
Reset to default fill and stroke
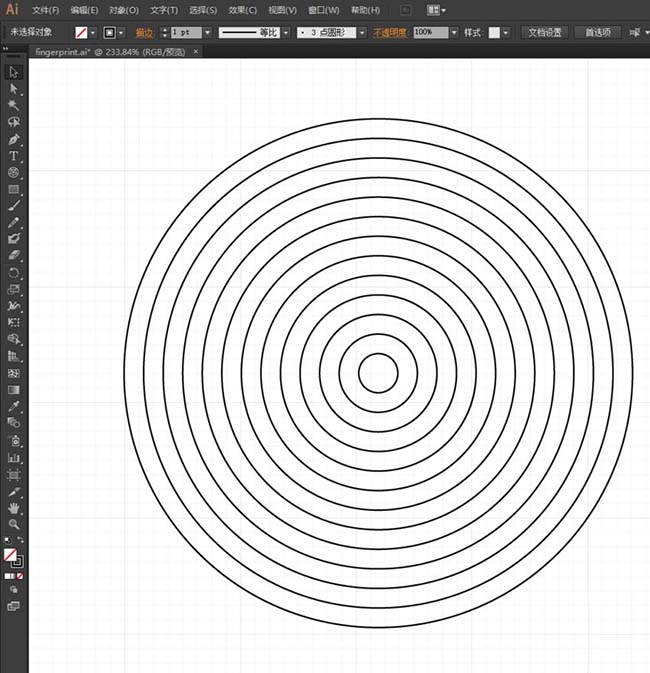[7, 541]
